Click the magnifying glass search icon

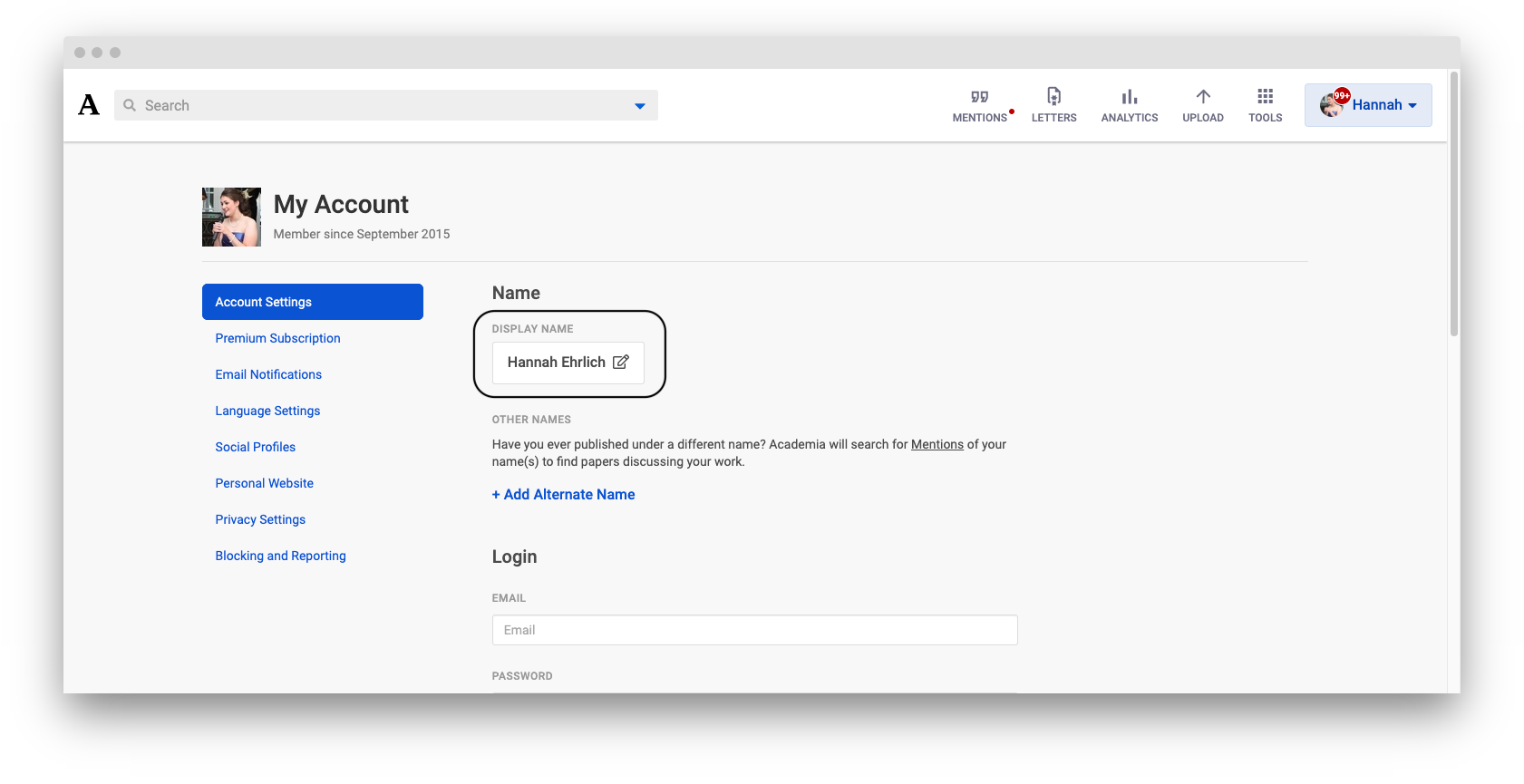click(x=130, y=105)
